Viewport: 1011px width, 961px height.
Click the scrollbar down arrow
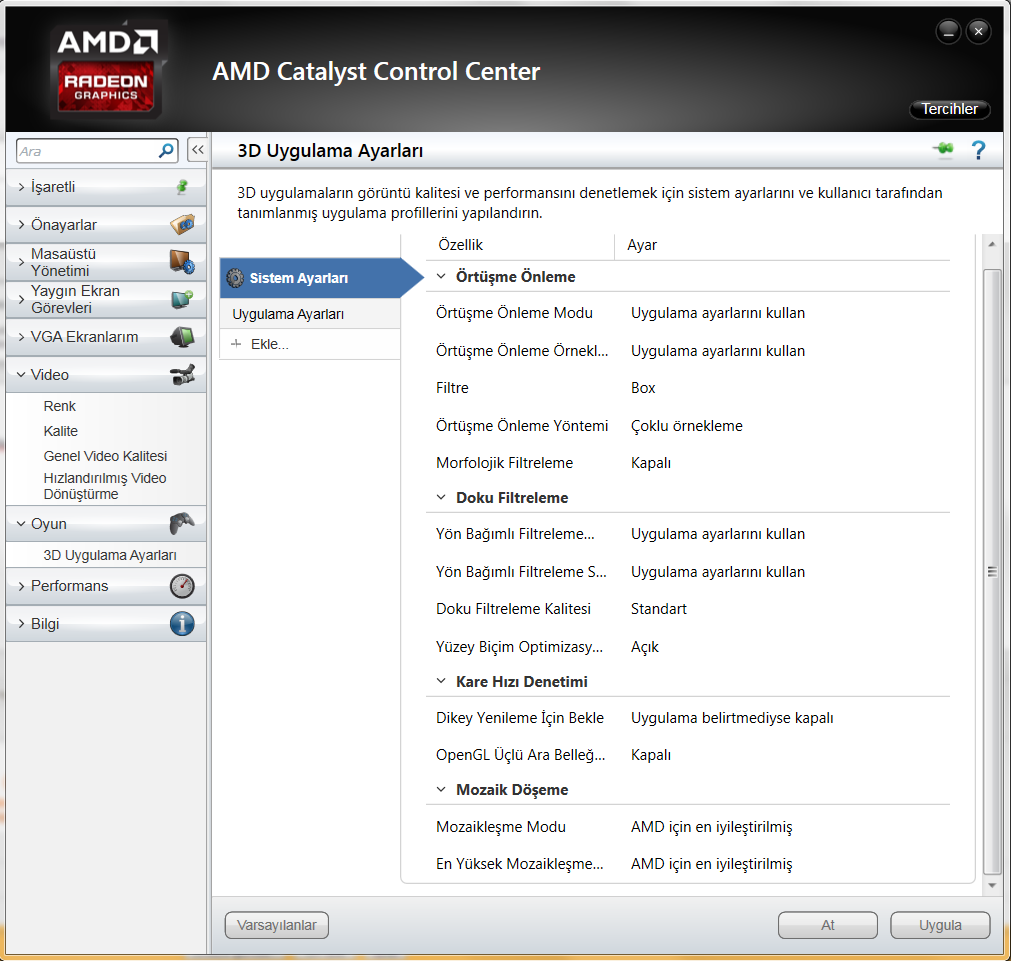[992, 886]
